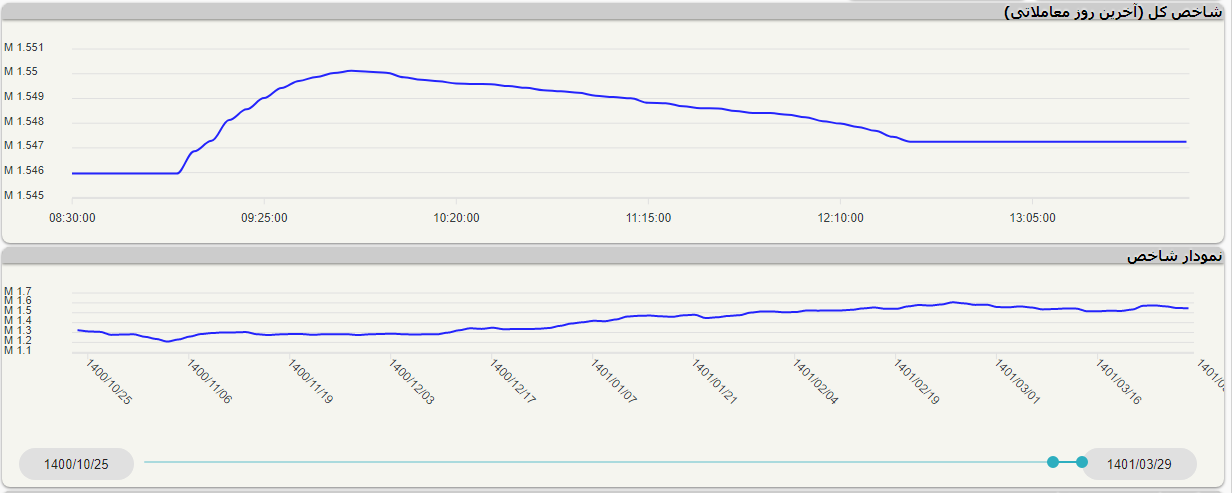
Task: Click the M 1.7 label on lower chart axis
Action: click(x=18, y=291)
